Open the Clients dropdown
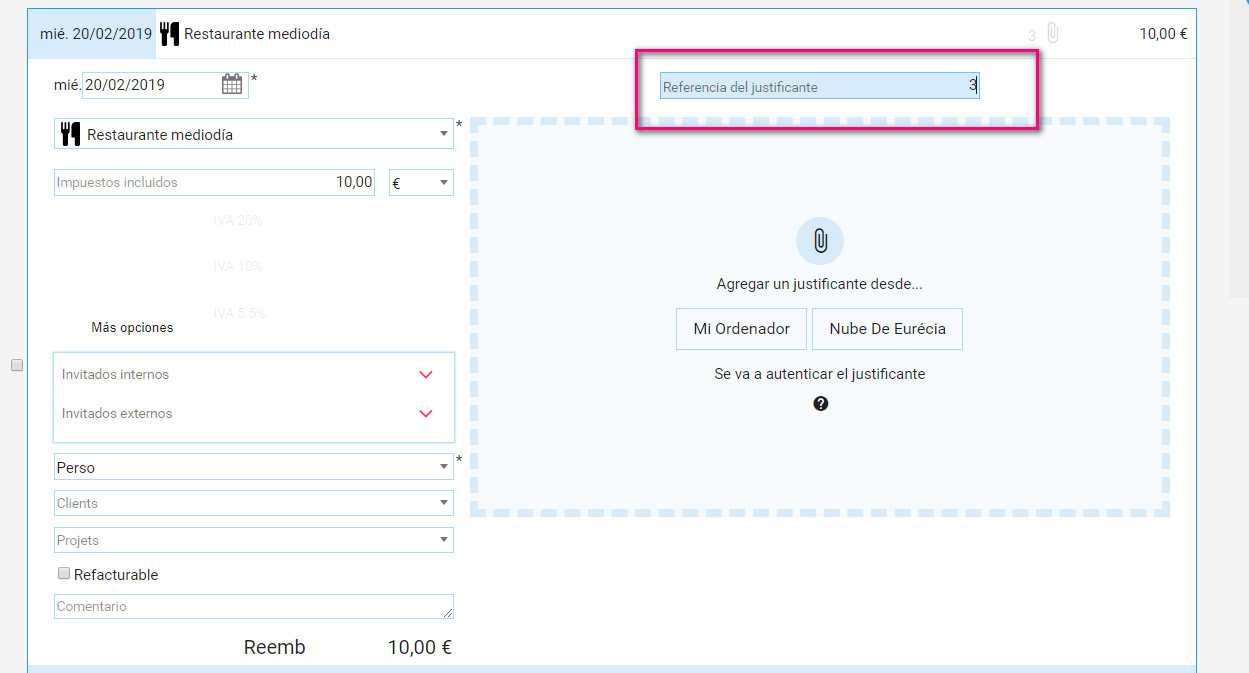The image size is (1249, 673). click(x=254, y=503)
